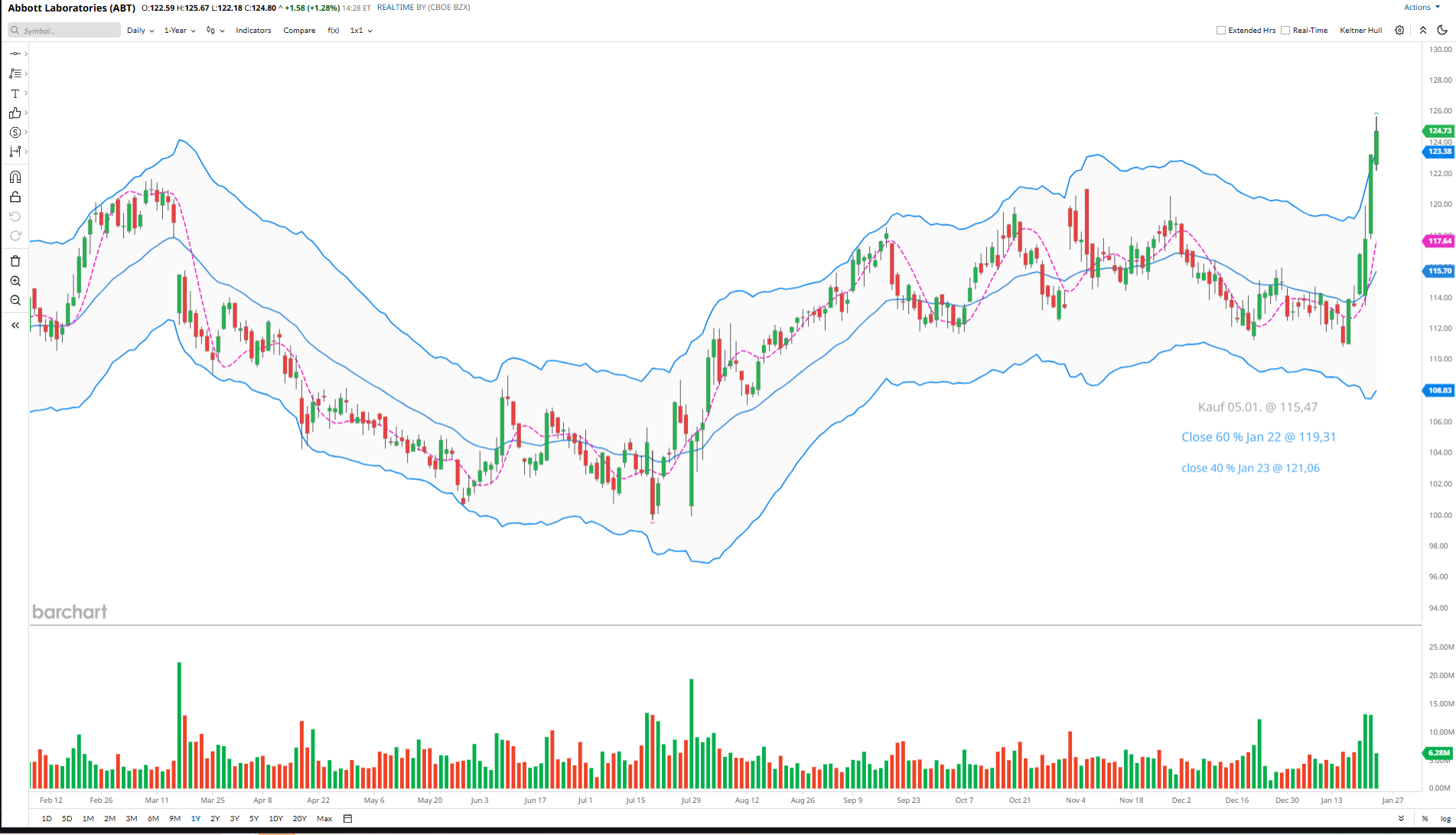The height and width of the screenshot is (835, 1456).
Task: Delete drawings with the trash can icon
Action: click(x=15, y=262)
